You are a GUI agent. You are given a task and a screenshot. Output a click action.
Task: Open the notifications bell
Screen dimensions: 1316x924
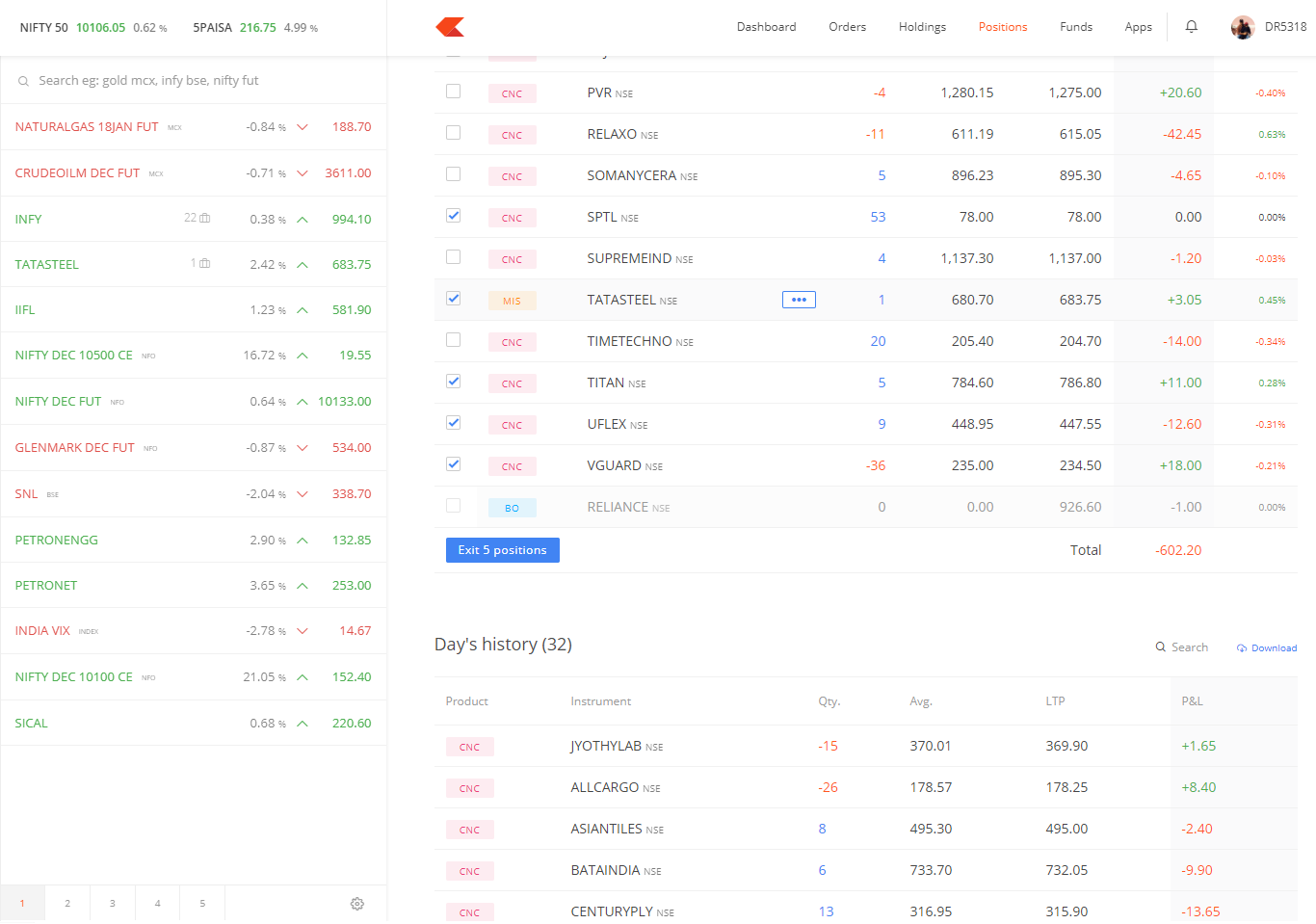[x=1192, y=27]
